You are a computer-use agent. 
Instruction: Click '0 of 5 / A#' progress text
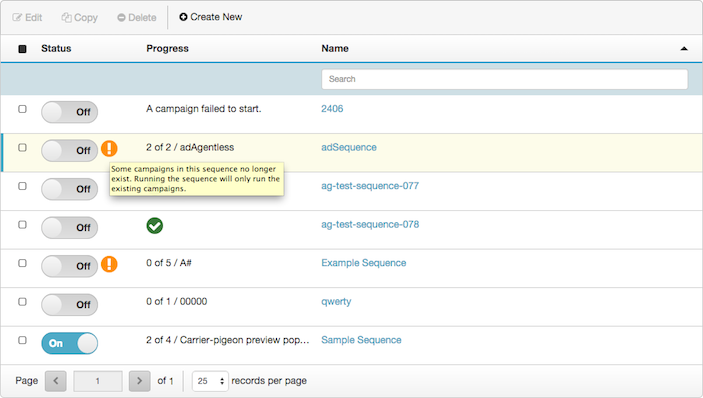click(x=169, y=263)
